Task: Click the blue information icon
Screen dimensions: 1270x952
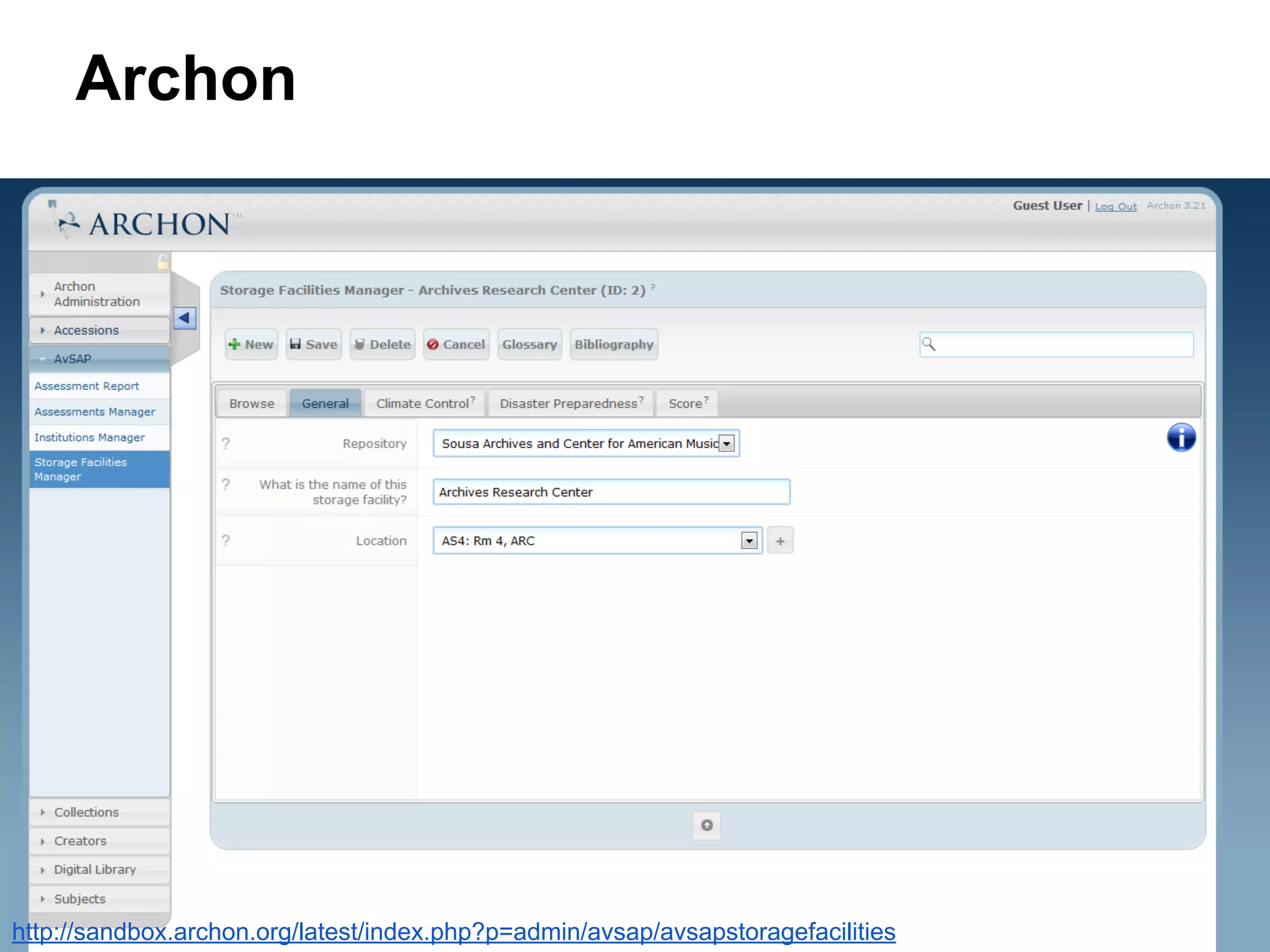Action: point(1181,438)
